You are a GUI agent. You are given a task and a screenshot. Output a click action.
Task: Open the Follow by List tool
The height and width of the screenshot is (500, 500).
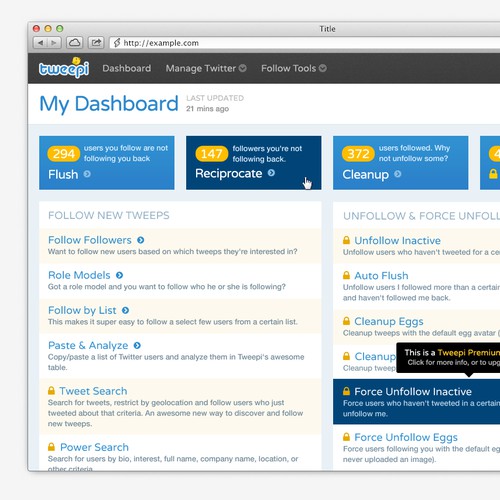coord(82,310)
